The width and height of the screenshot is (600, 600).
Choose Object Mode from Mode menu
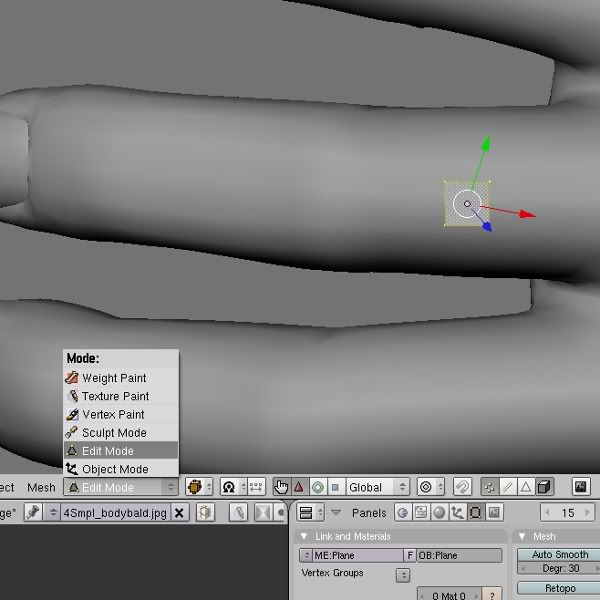(121, 469)
